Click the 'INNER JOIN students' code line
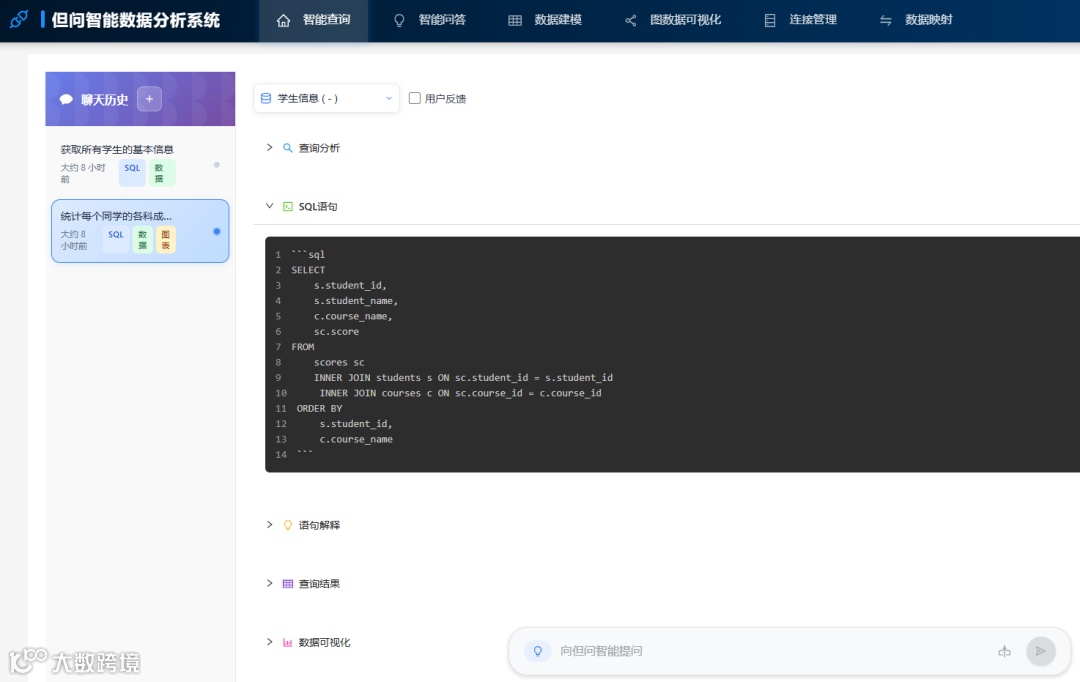The width and height of the screenshot is (1080, 682). (464, 378)
